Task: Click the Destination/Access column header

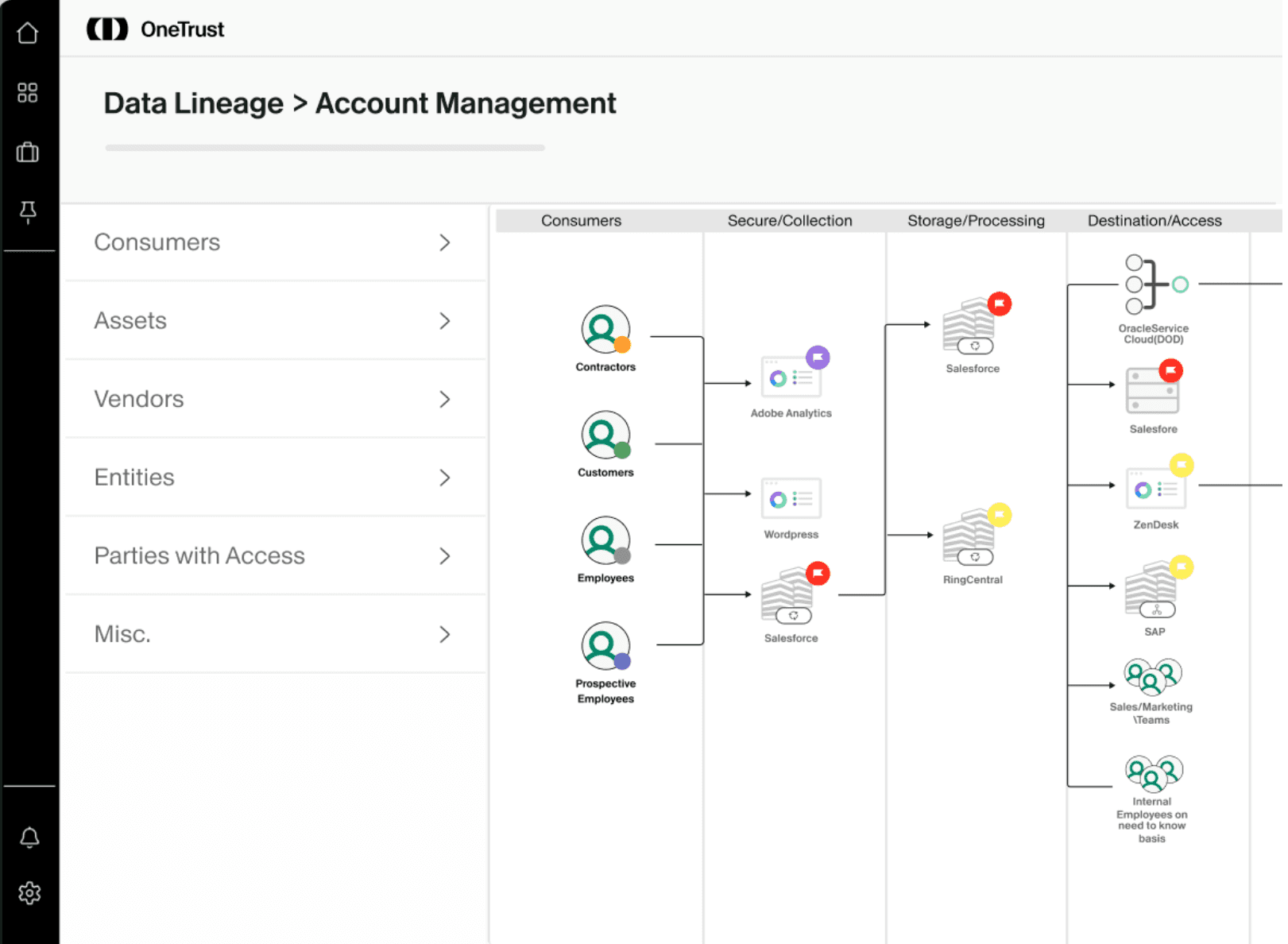Action: pos(1155,221)
